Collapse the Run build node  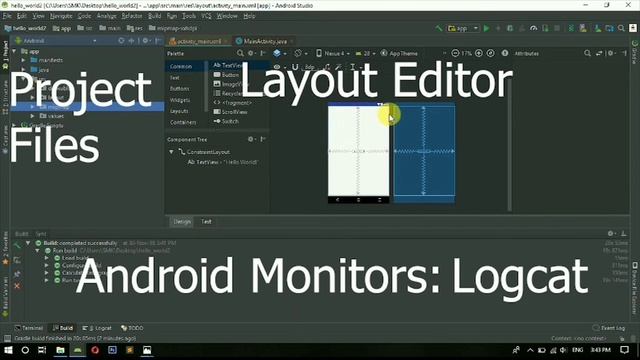click(x=37, y=251)
